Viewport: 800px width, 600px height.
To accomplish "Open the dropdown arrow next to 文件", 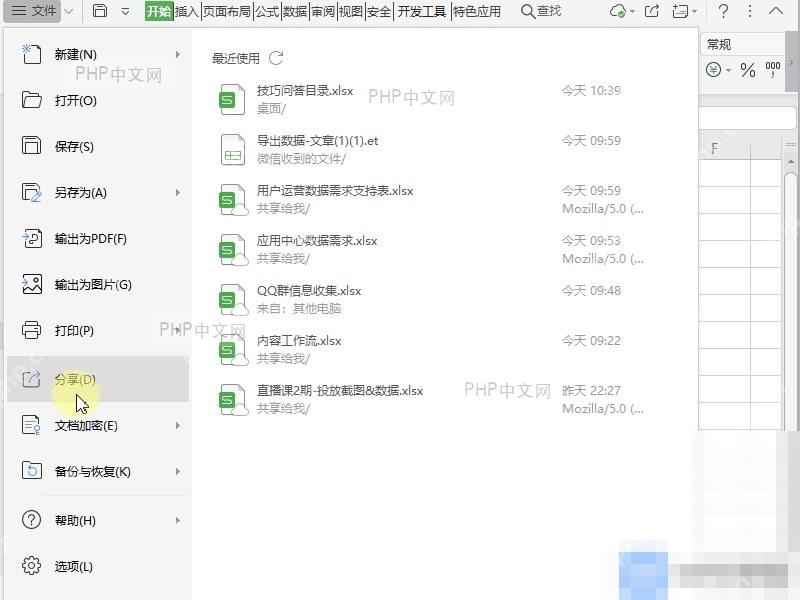I will click(69, 11).
